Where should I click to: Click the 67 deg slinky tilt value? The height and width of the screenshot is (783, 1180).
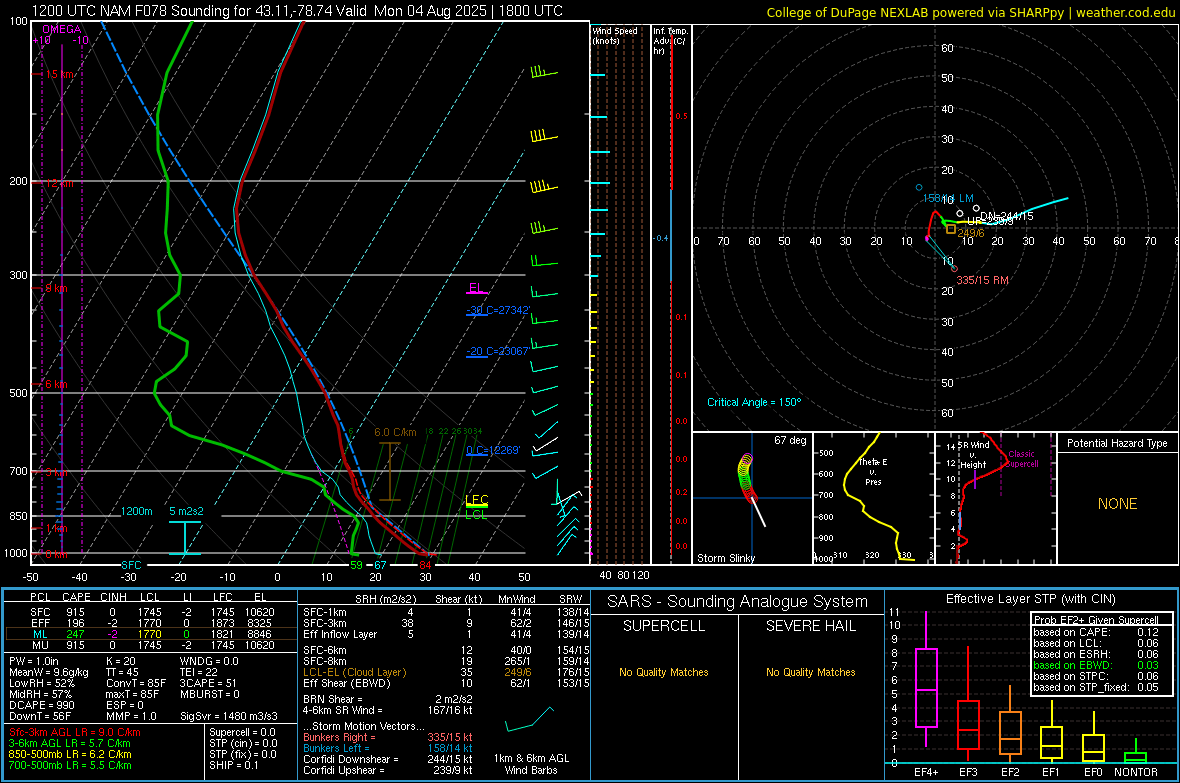[790, 440]
